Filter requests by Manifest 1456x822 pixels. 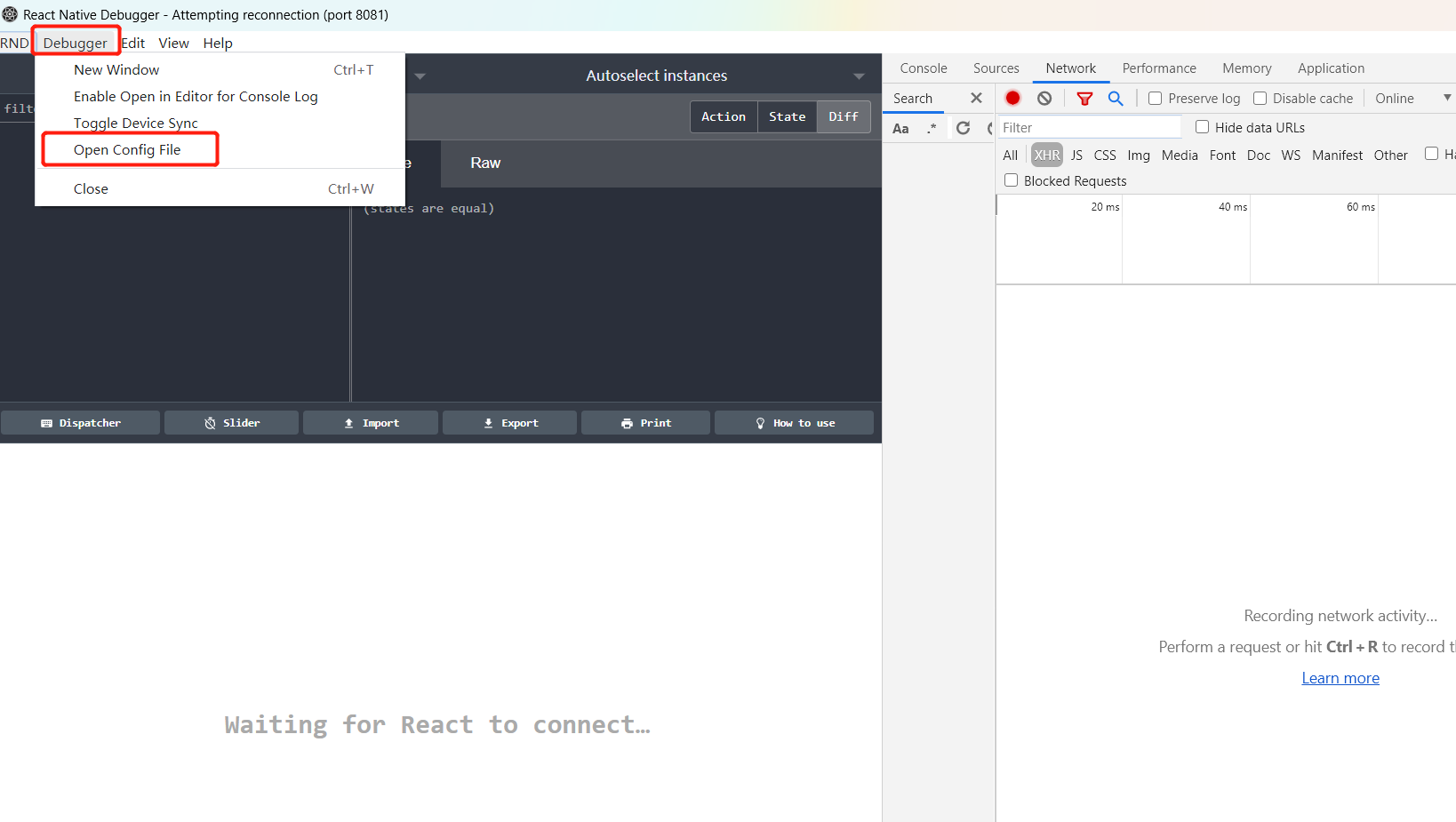[1337, 155]
